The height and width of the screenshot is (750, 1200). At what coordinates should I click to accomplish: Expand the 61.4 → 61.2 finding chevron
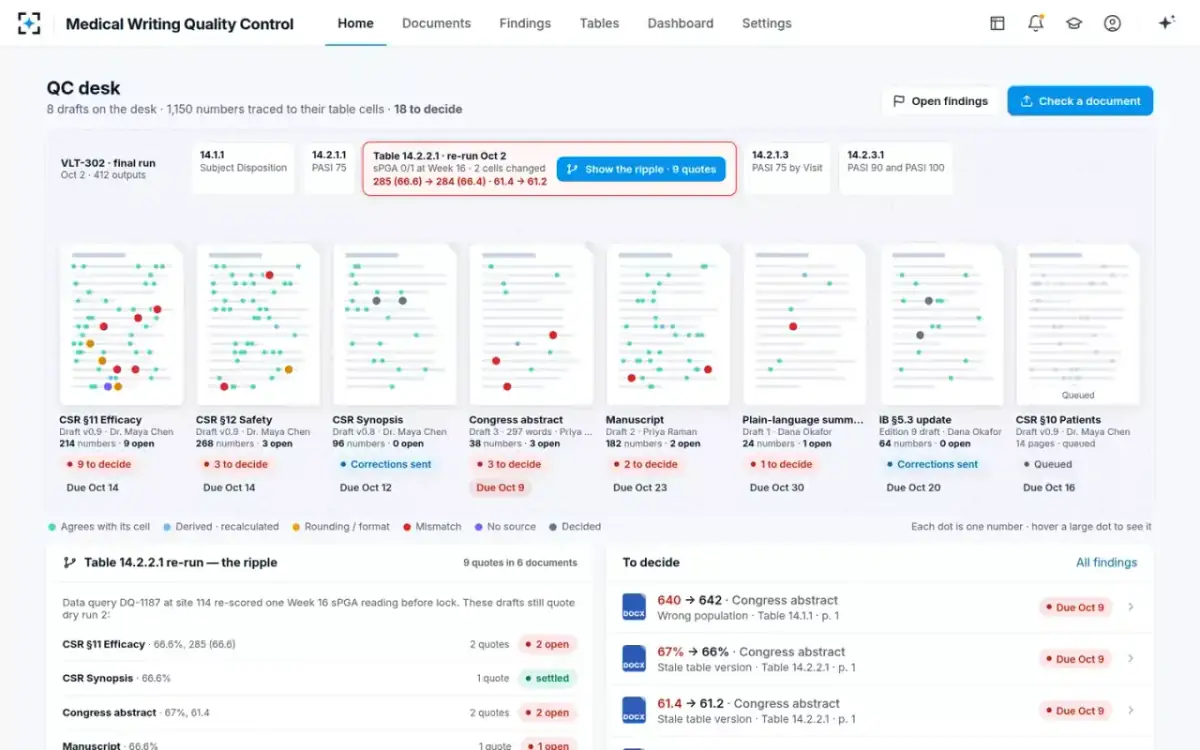[1131, 710]
